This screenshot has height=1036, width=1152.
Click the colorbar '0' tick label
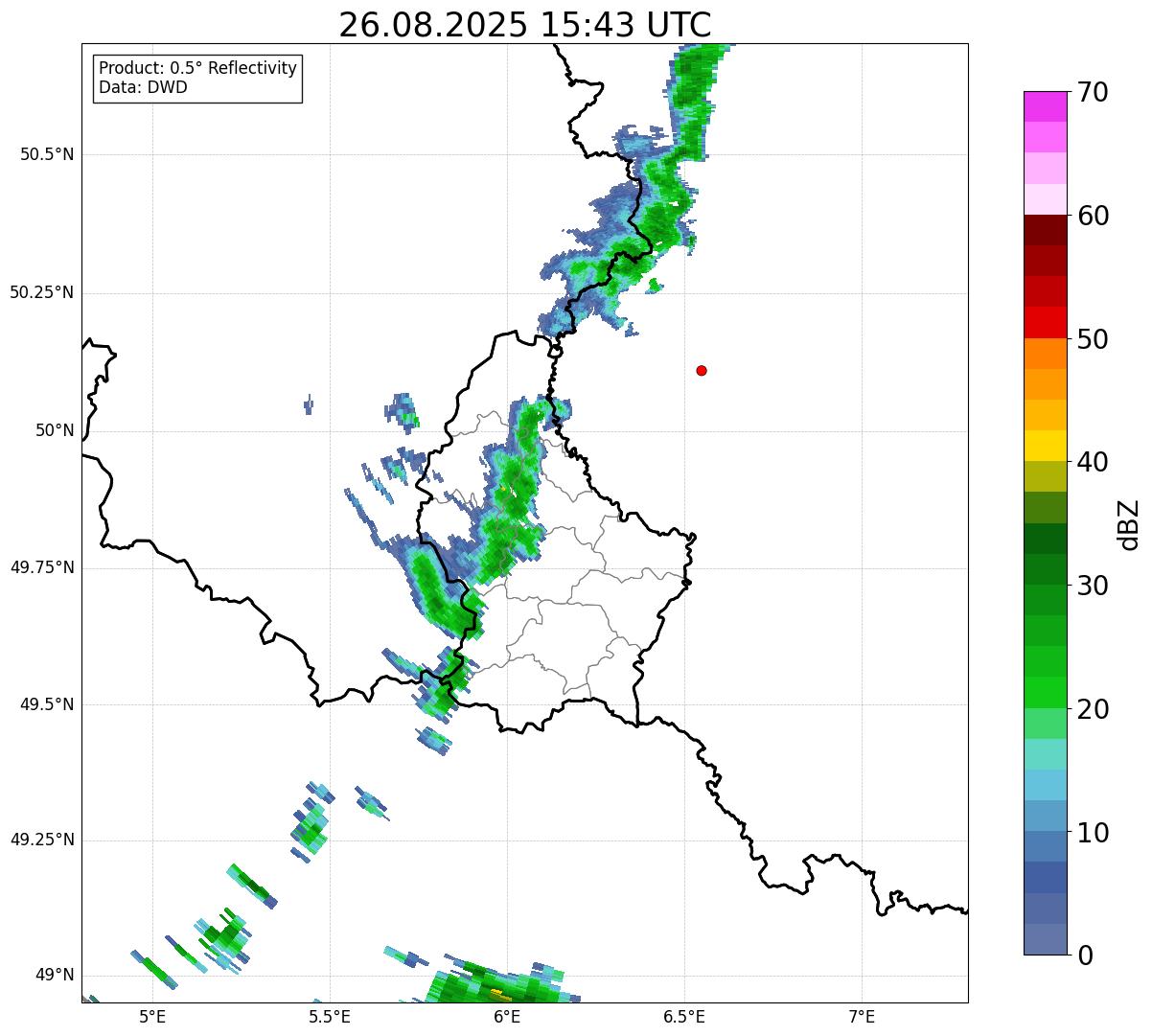tap(1085, 955)
